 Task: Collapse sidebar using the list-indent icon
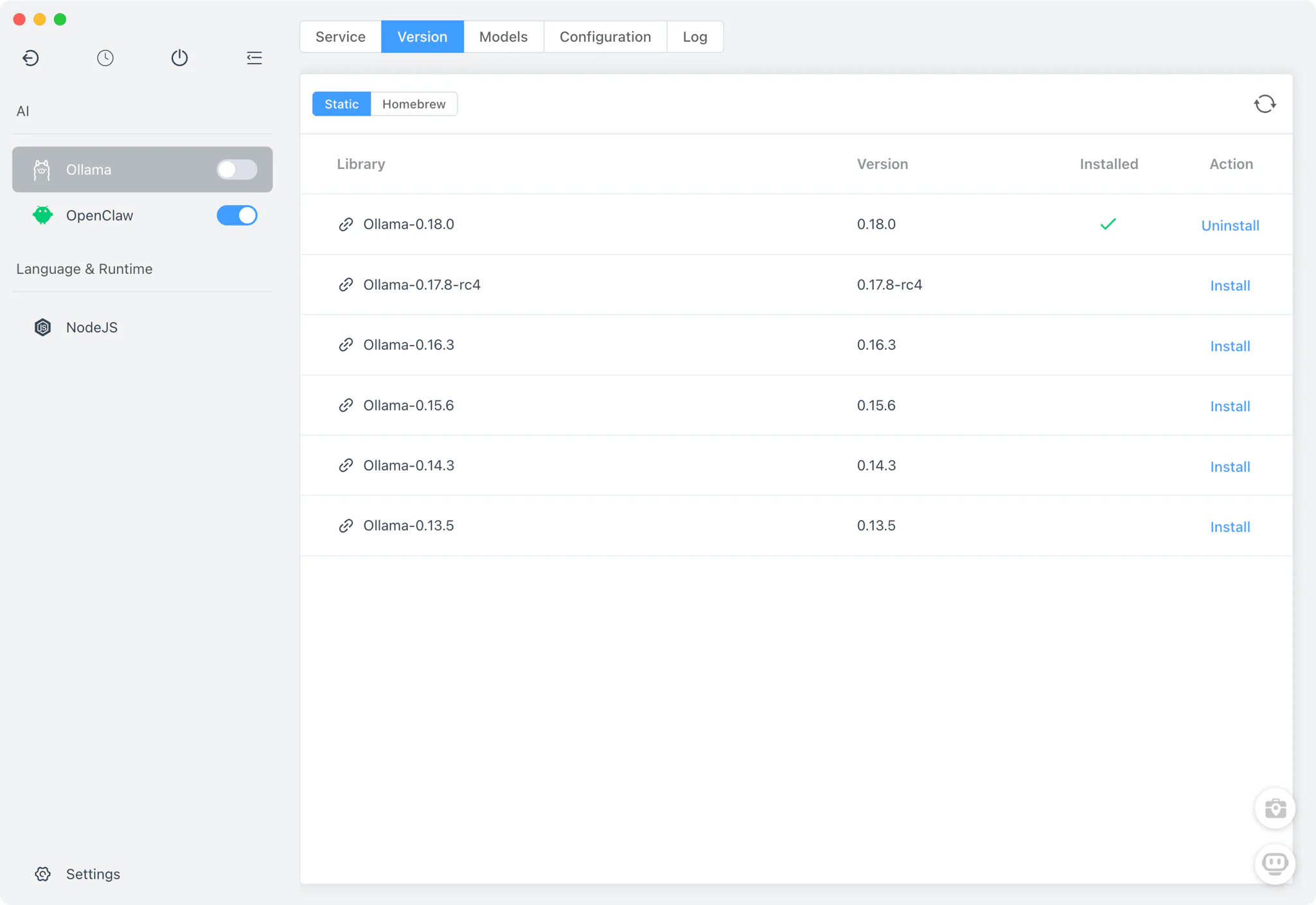(x=254, y=58)
